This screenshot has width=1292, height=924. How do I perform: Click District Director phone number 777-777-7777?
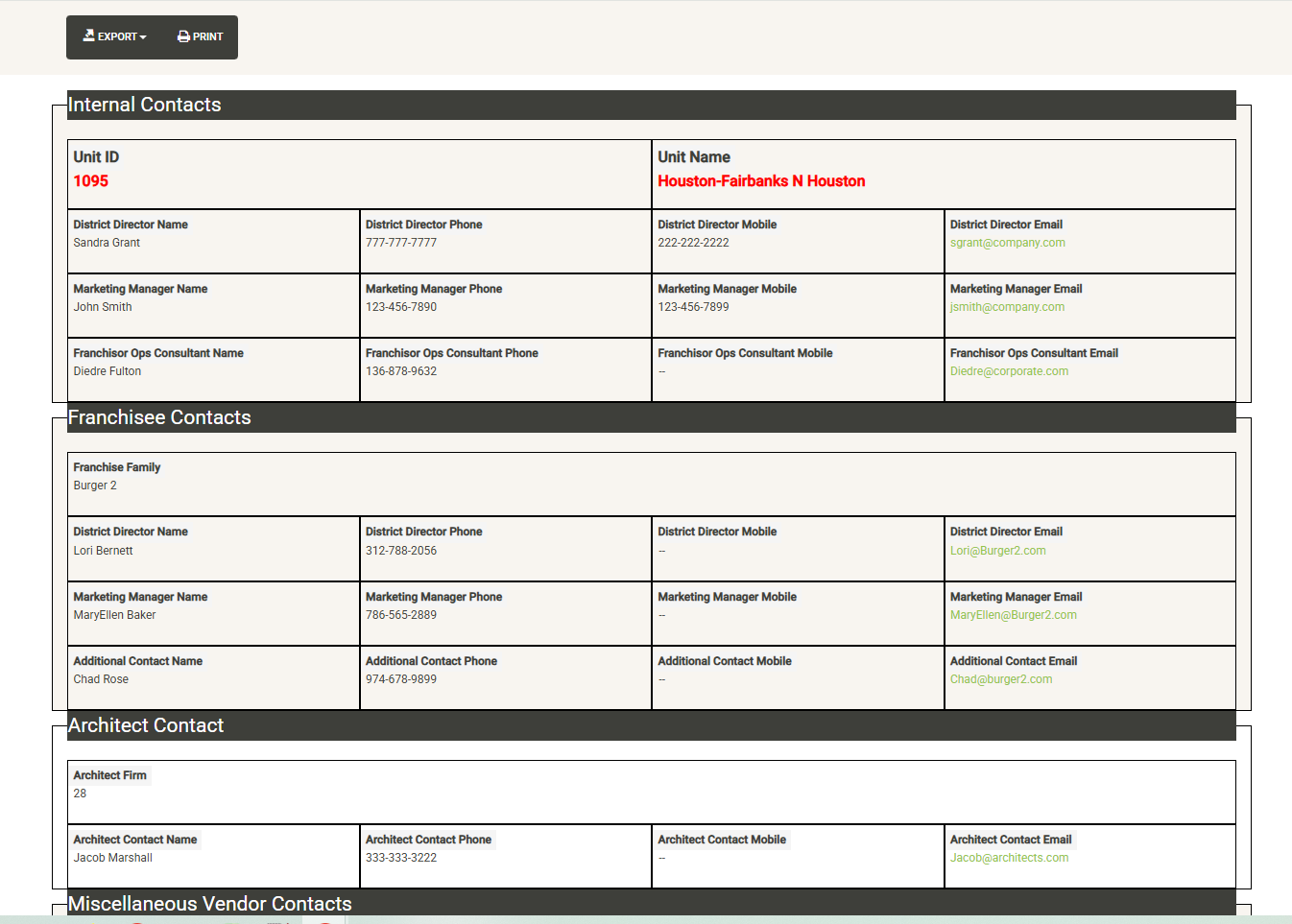click(x=401, y=243)
